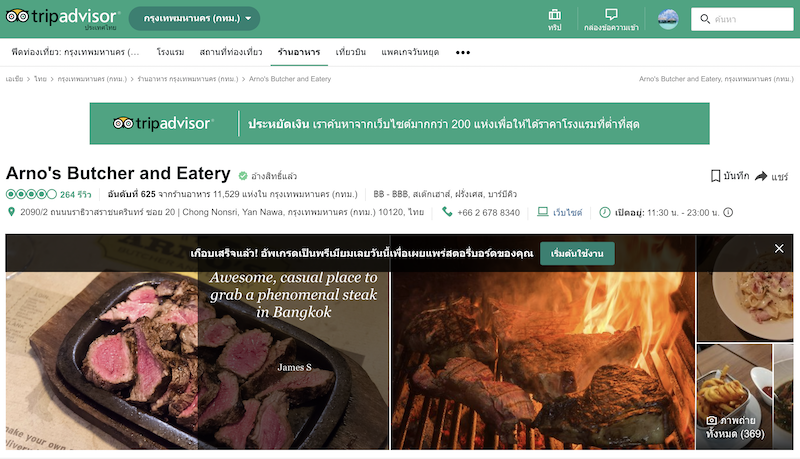This screenshot has width=800, height=459.
Task: Share the restaurant using arrow icon
Action: tap(761, 176)
